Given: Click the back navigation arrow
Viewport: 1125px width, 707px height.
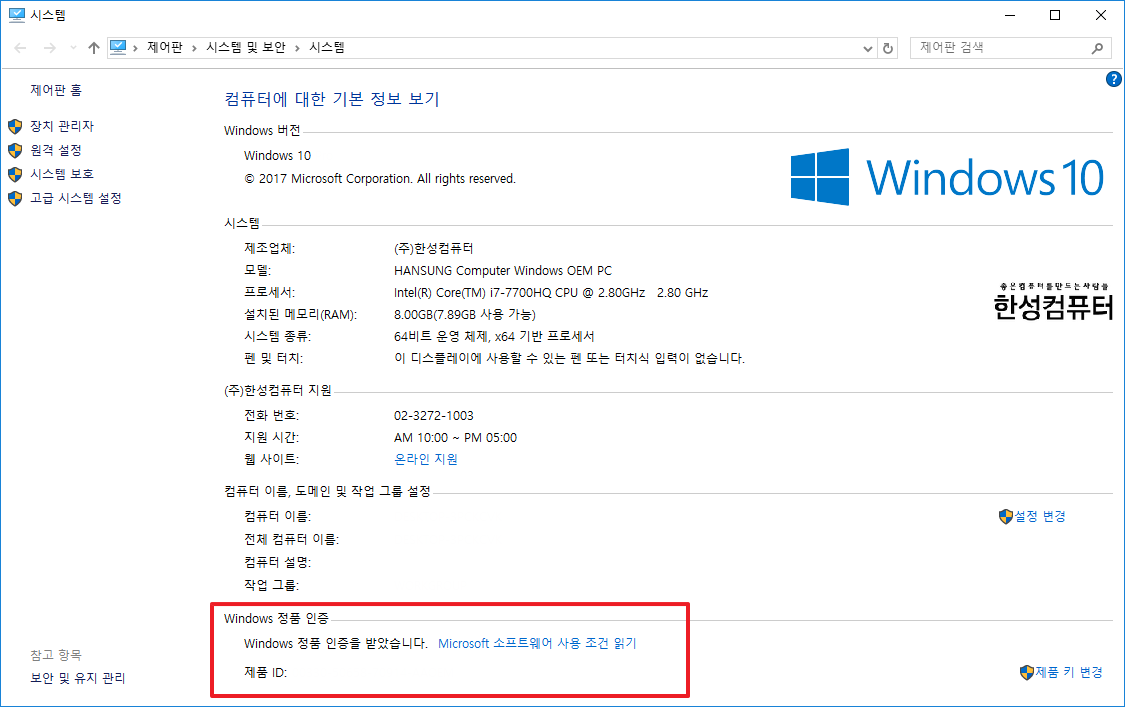Looking at the screenshot, I should tap(20, 48).
